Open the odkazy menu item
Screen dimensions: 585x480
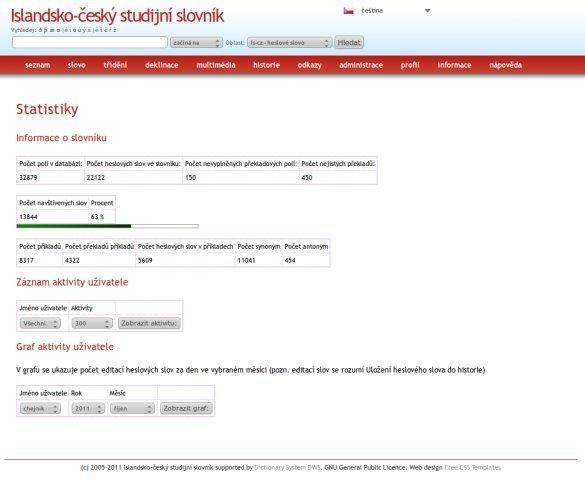pyautogui.click(x=309, y=65)
